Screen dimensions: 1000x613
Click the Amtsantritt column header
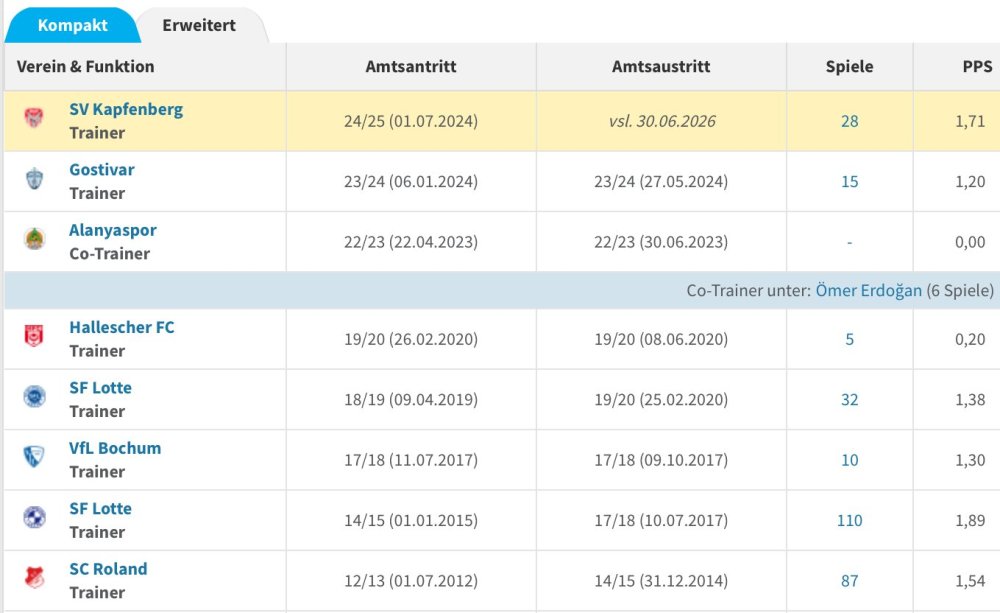(411, 67)
